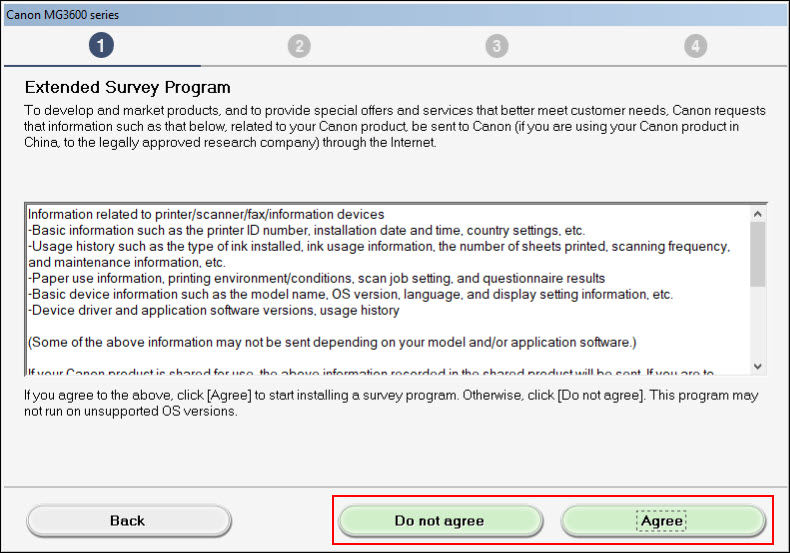This screenshot has height=553, width=790.
Task: Click the line 'Information related to printer/scanner/fax/information devices'
Action: 206,215
